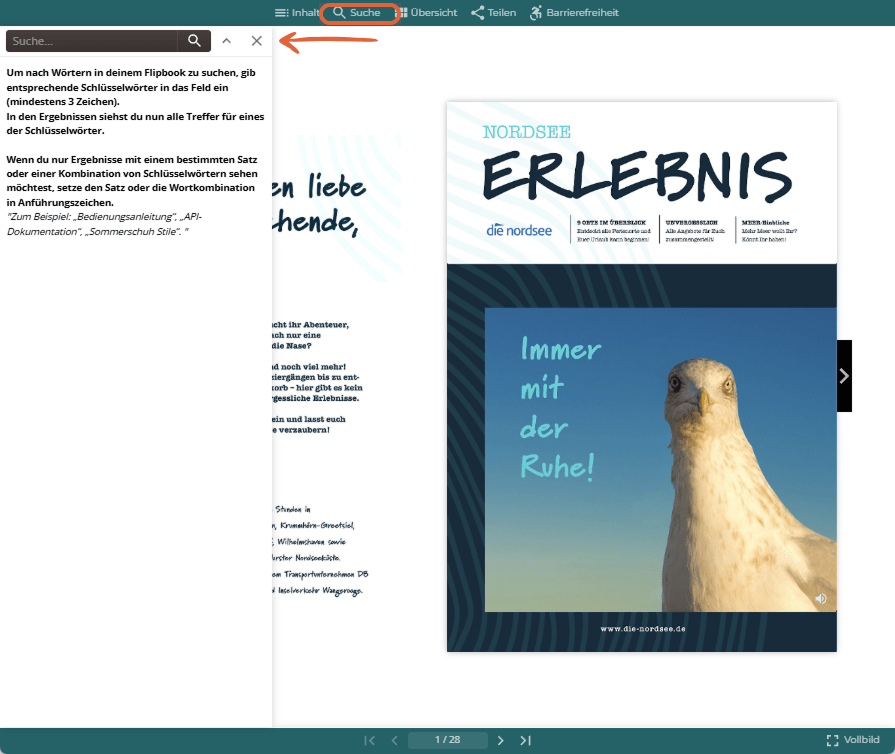Go to previous page in bottom bar

click(x=394, y=740)
